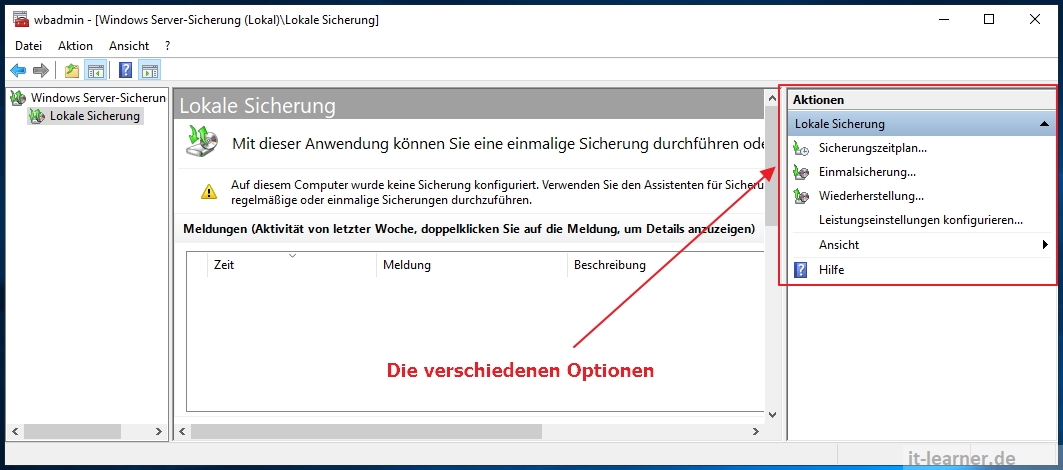The height and width of the screenshot is (470, 1063).
Task: Click the center pane scroll down arrow
Action: 771,414
